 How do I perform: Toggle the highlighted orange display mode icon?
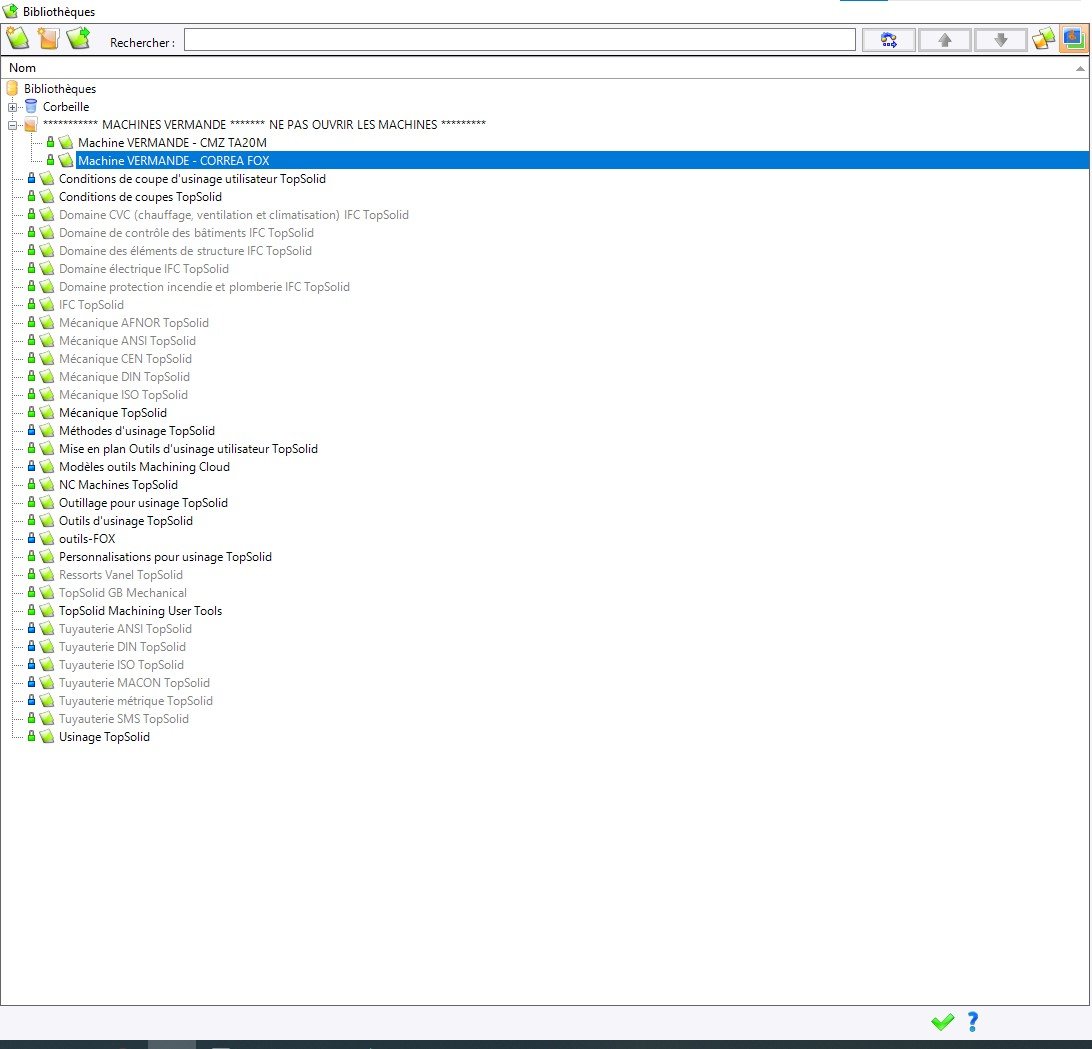pyautogui.click(x=1073, y=39)
